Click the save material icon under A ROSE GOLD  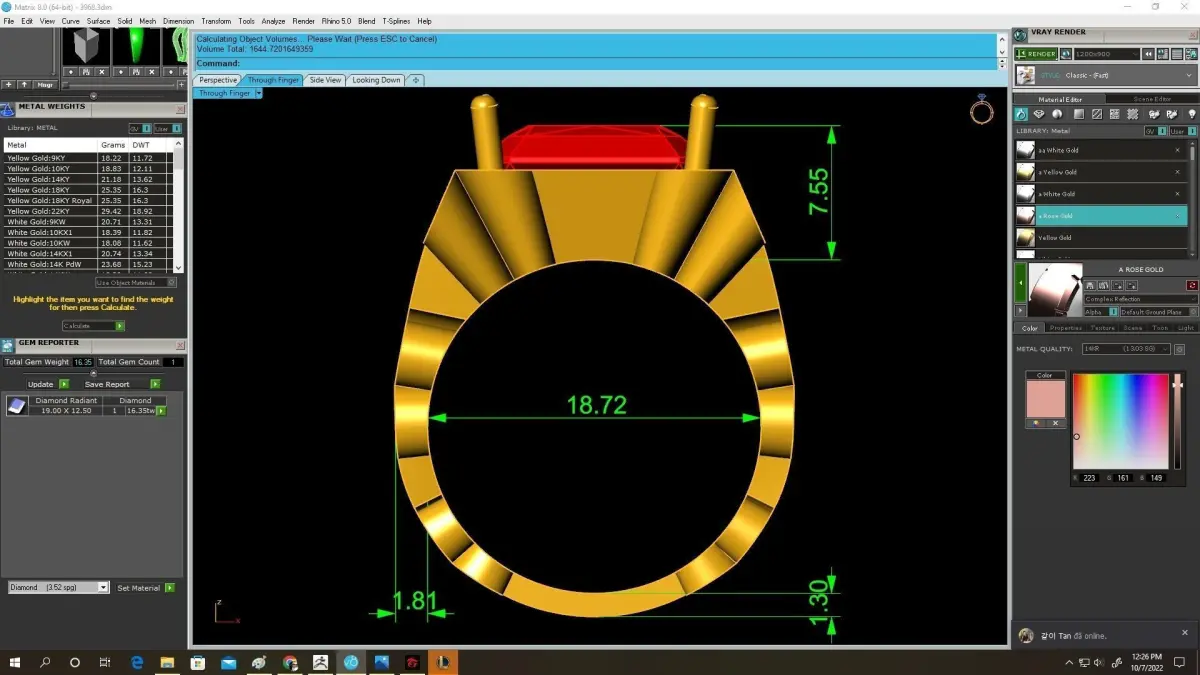coord(1092,286)
